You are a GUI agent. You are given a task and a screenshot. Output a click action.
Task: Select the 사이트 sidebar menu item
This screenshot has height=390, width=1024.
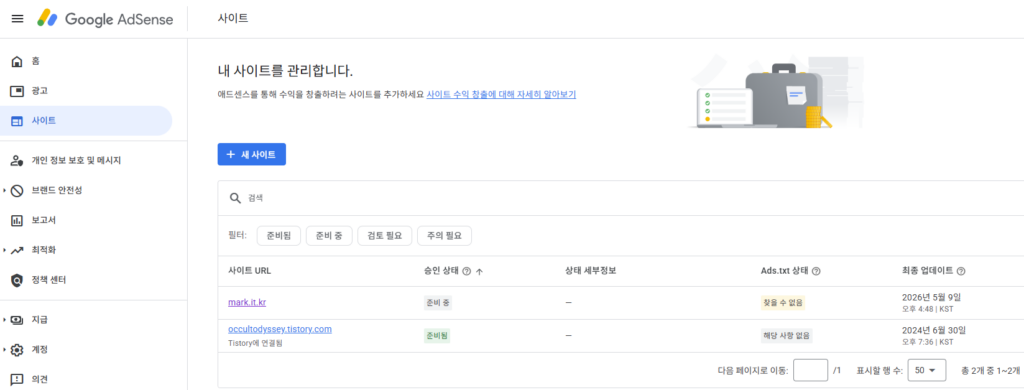tap(86, 121)
